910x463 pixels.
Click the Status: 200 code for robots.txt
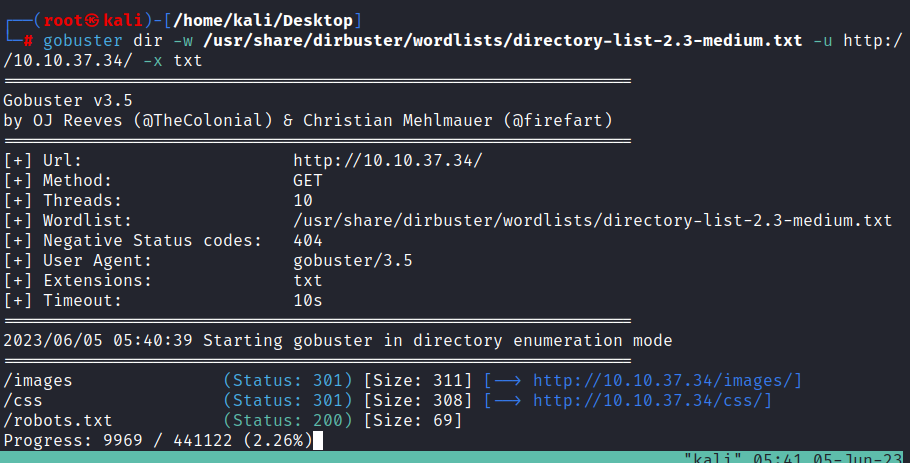288,421
